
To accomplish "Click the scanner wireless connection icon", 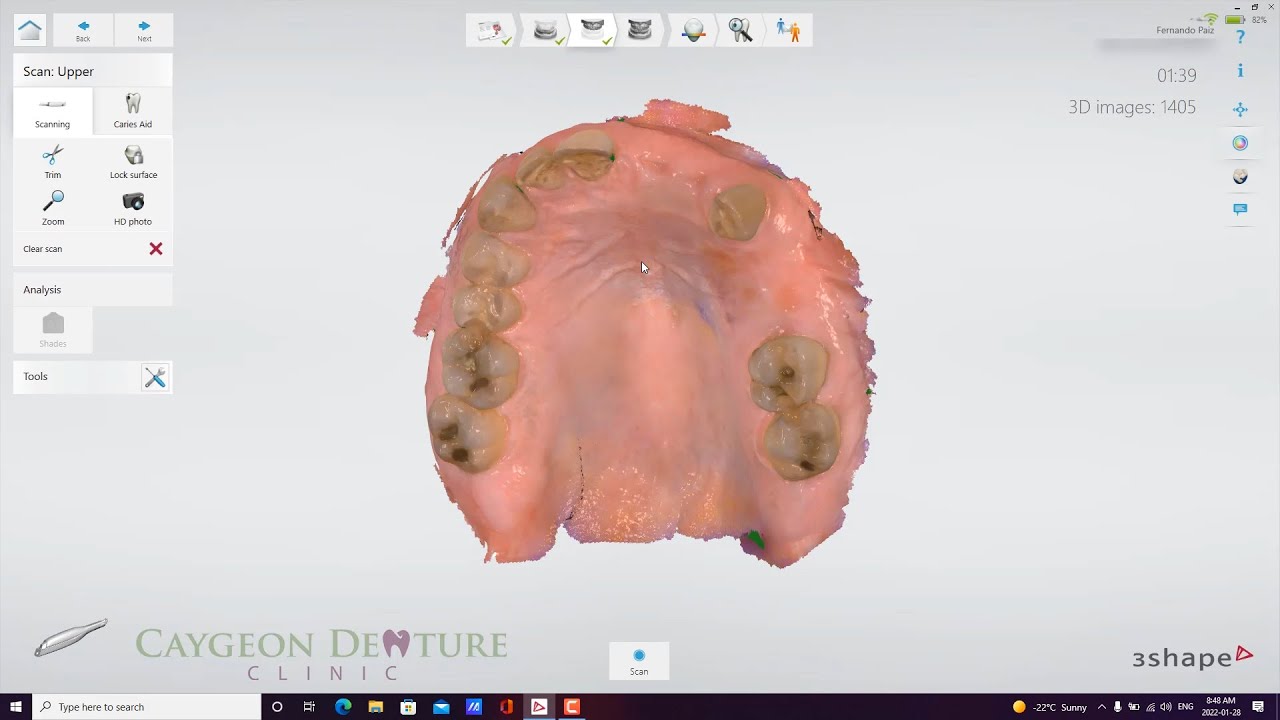I will (1211, 19).
